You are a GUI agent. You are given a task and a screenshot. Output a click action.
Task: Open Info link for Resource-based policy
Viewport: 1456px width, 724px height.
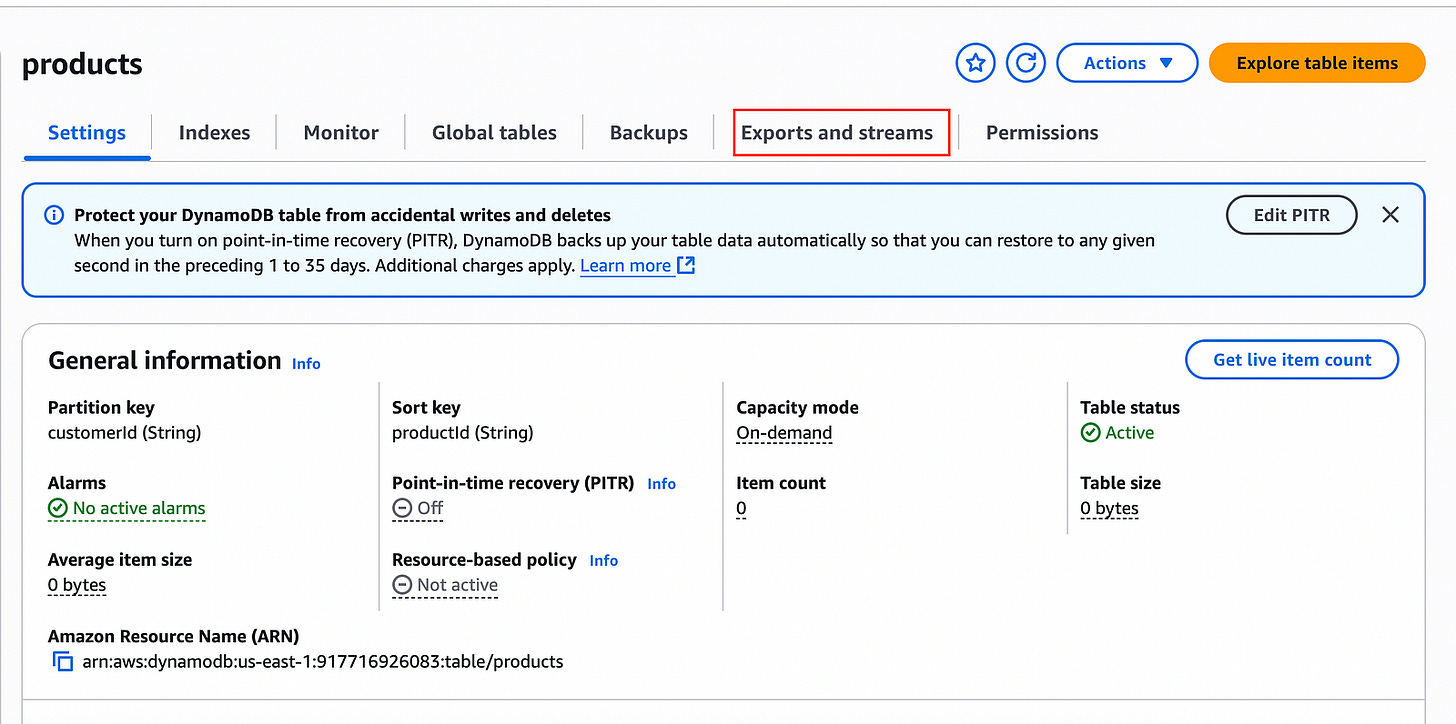pyautogui.click(x=603, y=561)
